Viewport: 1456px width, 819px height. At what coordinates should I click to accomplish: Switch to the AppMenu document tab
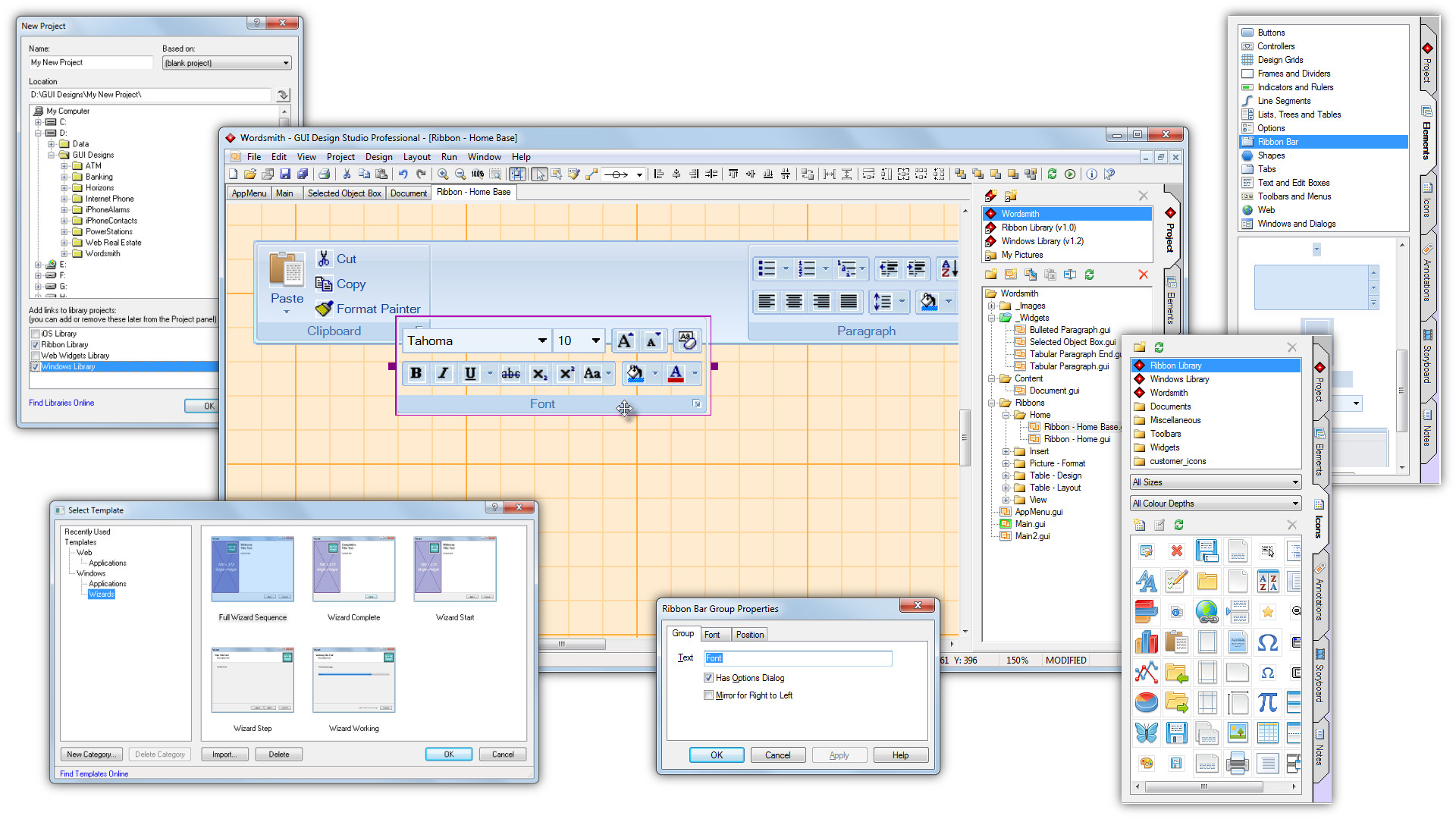pos(249,193)
